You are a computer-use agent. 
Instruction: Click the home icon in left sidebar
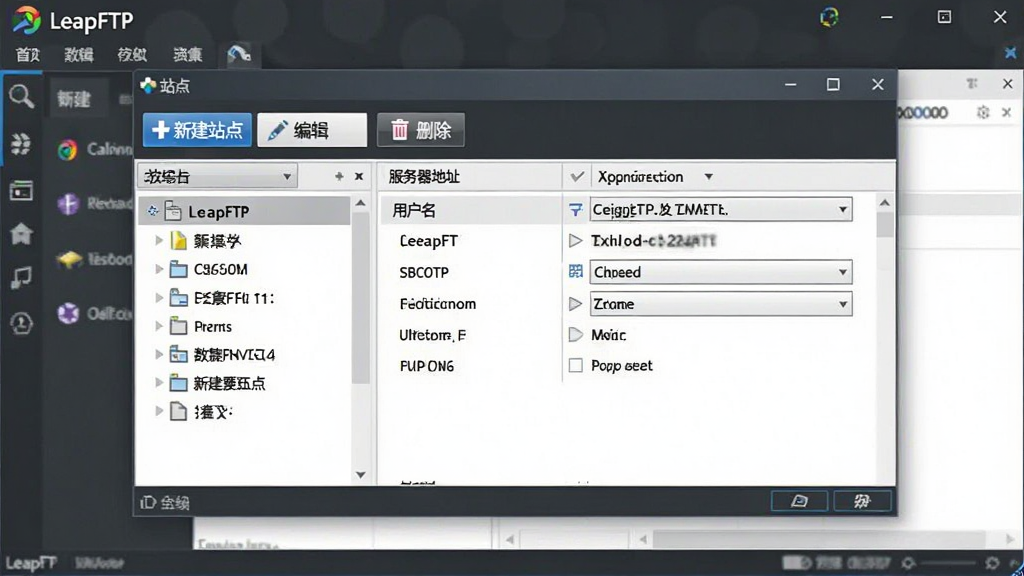point(21,233)
